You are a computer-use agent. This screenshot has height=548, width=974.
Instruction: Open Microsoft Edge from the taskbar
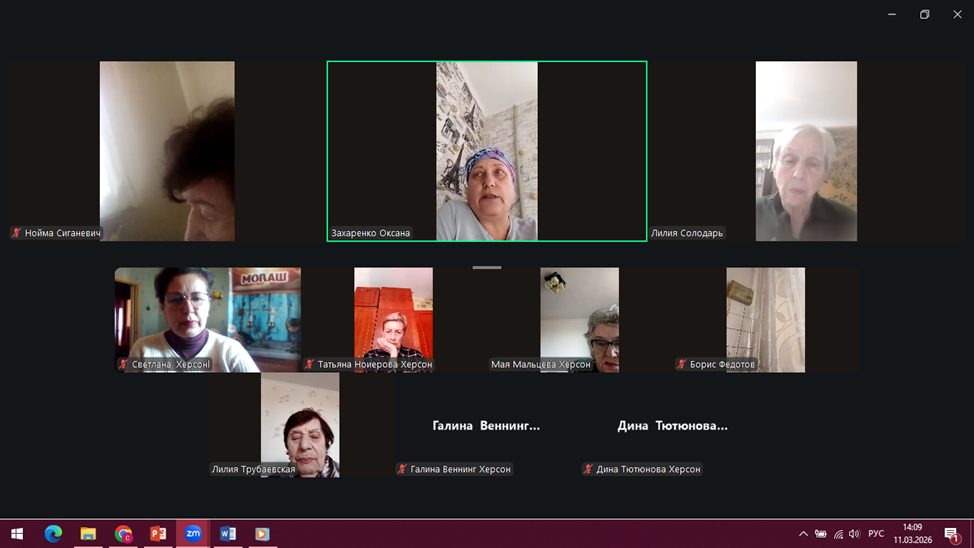click(x=53, y=534)
